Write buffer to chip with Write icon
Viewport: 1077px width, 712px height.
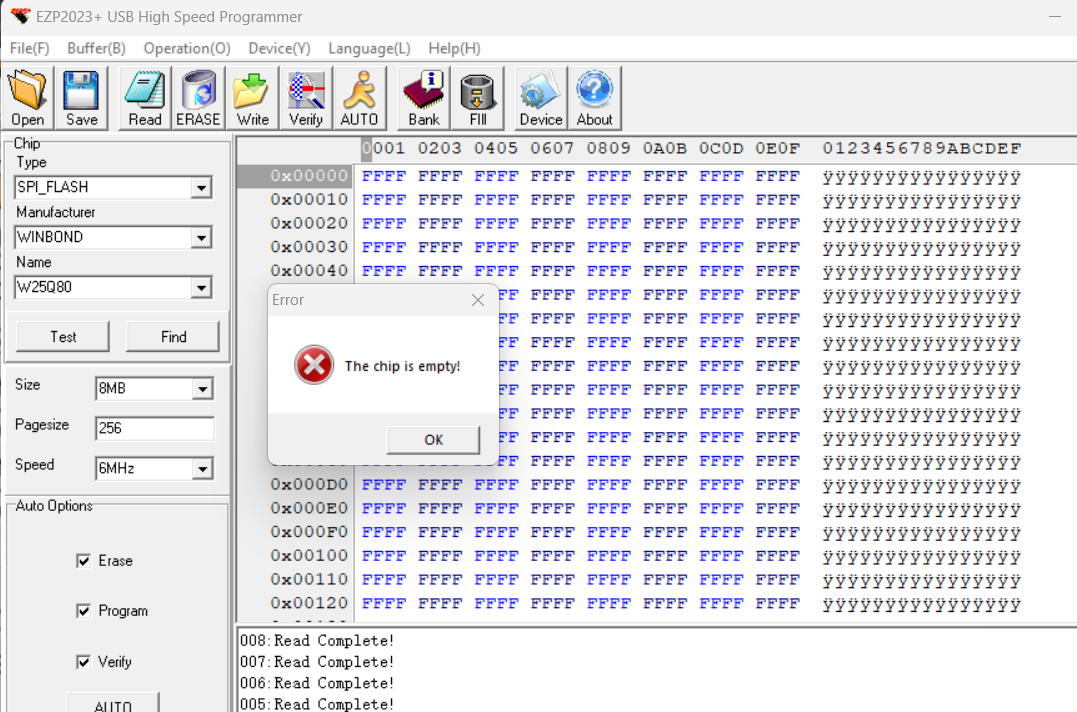click(x=252, y=98)
